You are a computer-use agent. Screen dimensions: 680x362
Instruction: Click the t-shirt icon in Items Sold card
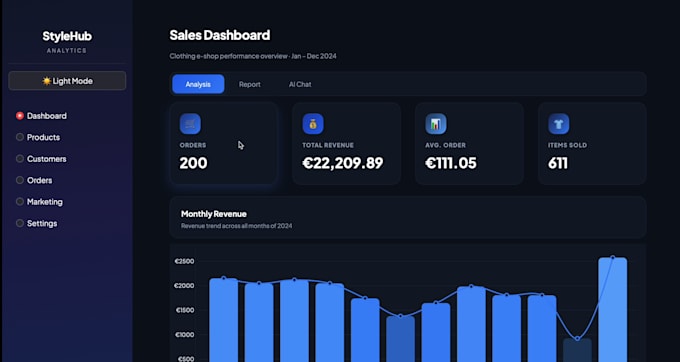coord(559,124)
